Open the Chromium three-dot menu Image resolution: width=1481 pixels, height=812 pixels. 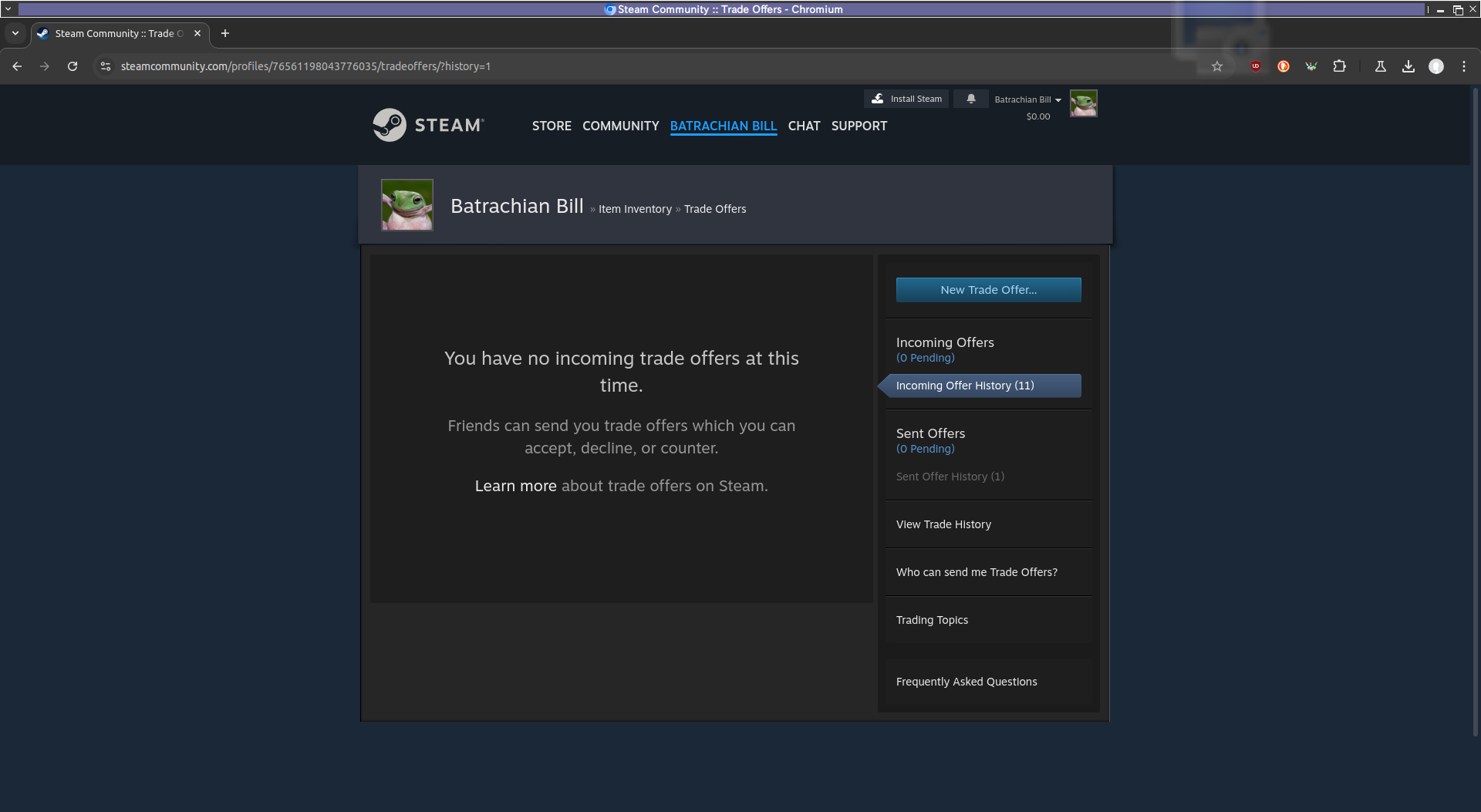[1464, 66]
